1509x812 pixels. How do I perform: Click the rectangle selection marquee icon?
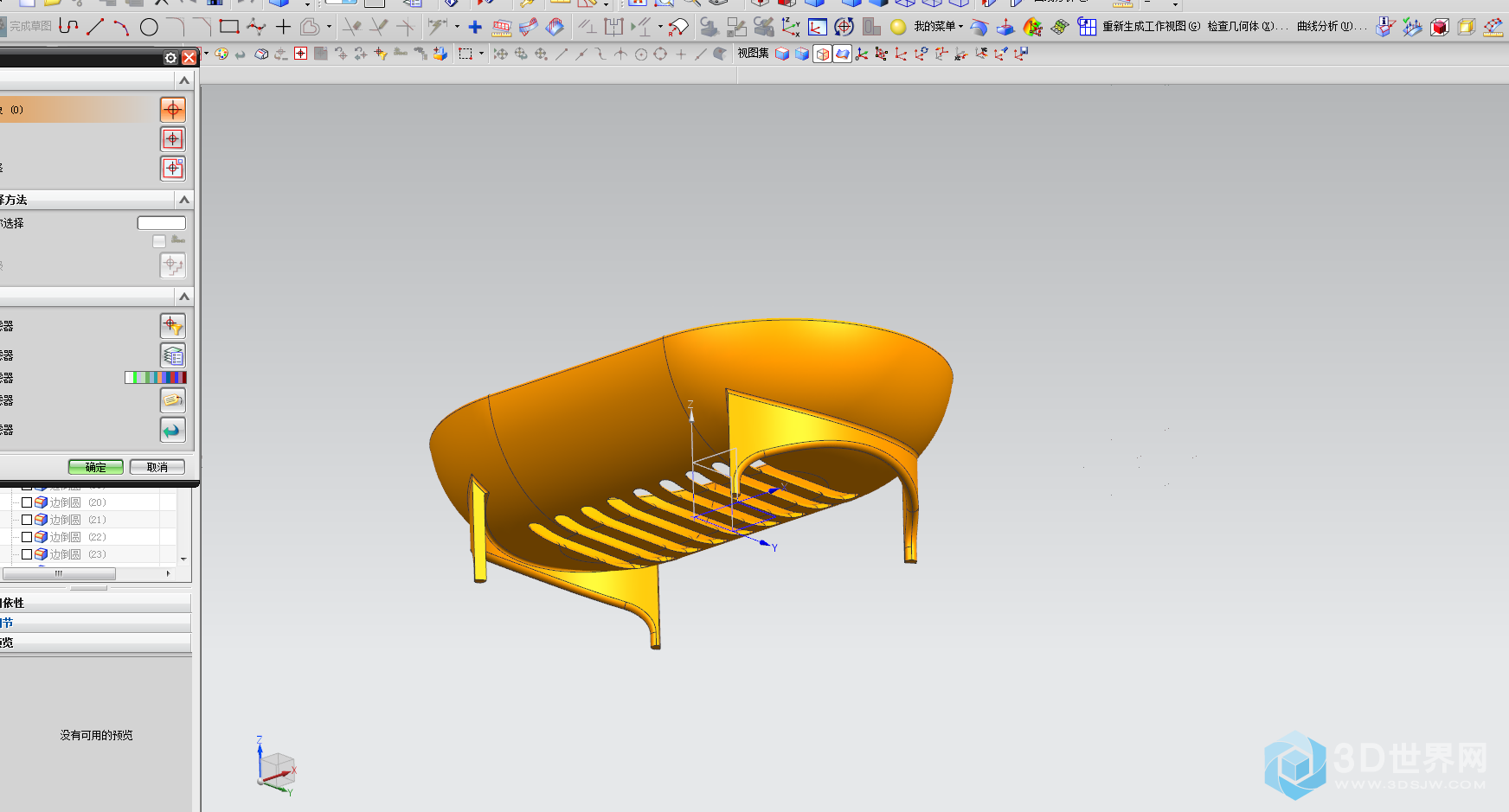click(466, 54)
